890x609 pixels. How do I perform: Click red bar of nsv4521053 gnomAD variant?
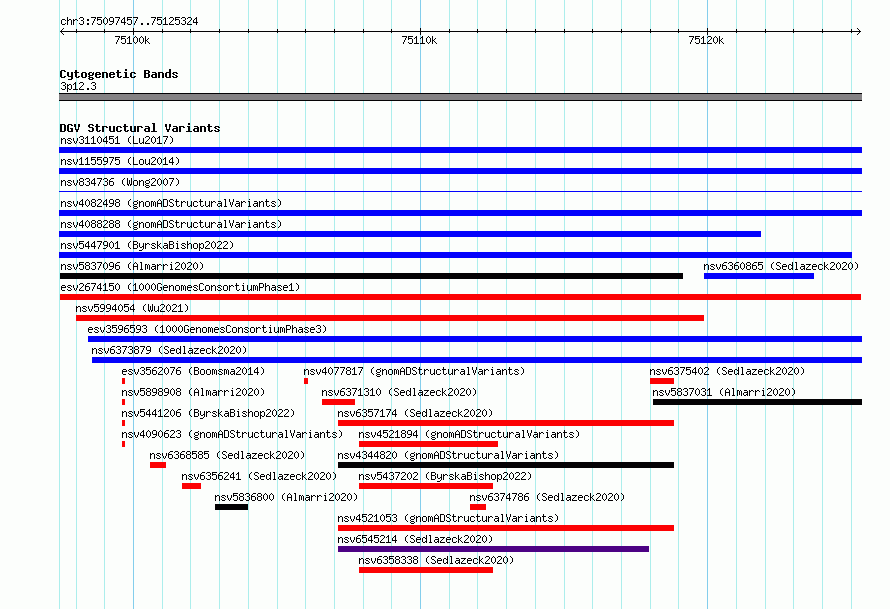[506, 528]
